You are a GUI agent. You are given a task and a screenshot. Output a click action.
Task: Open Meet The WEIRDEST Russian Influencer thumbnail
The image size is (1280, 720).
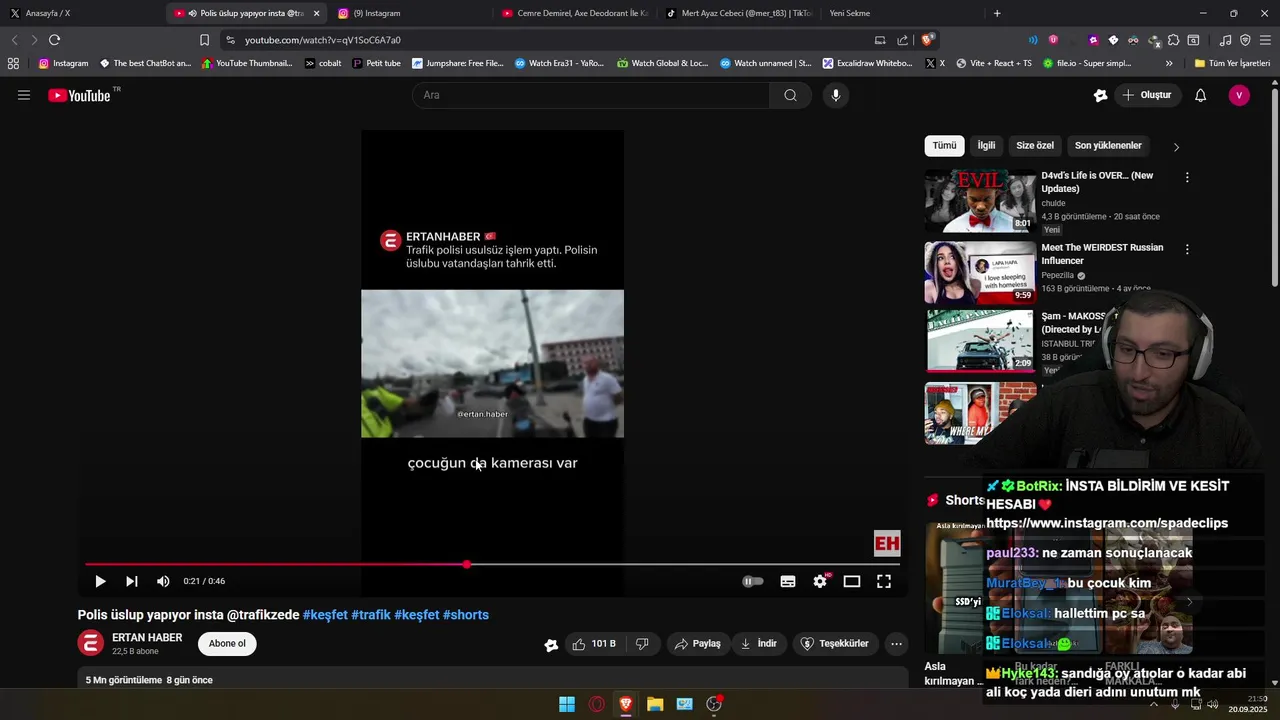(980, 273)
